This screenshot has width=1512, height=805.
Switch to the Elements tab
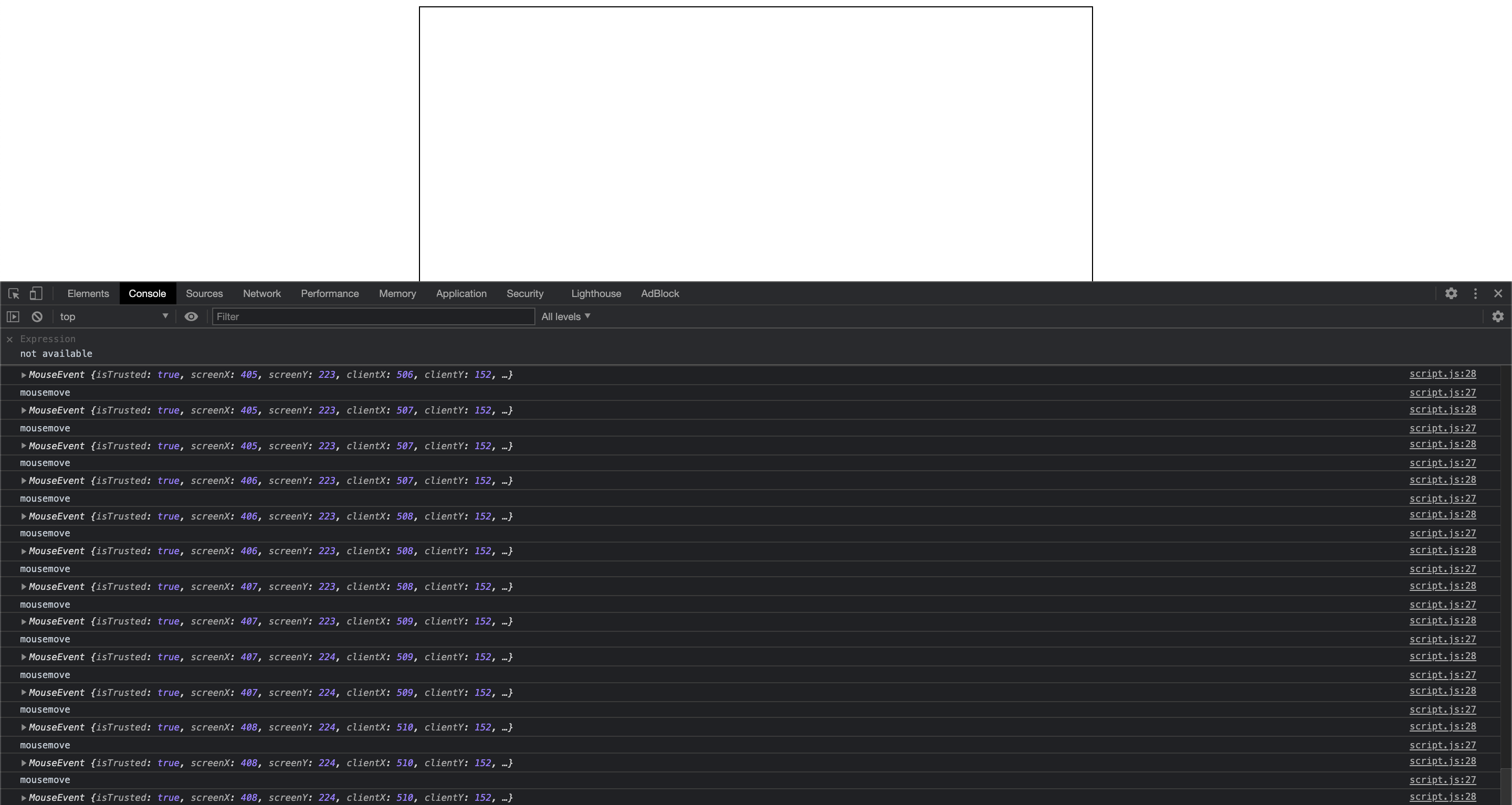pos(88,293)
